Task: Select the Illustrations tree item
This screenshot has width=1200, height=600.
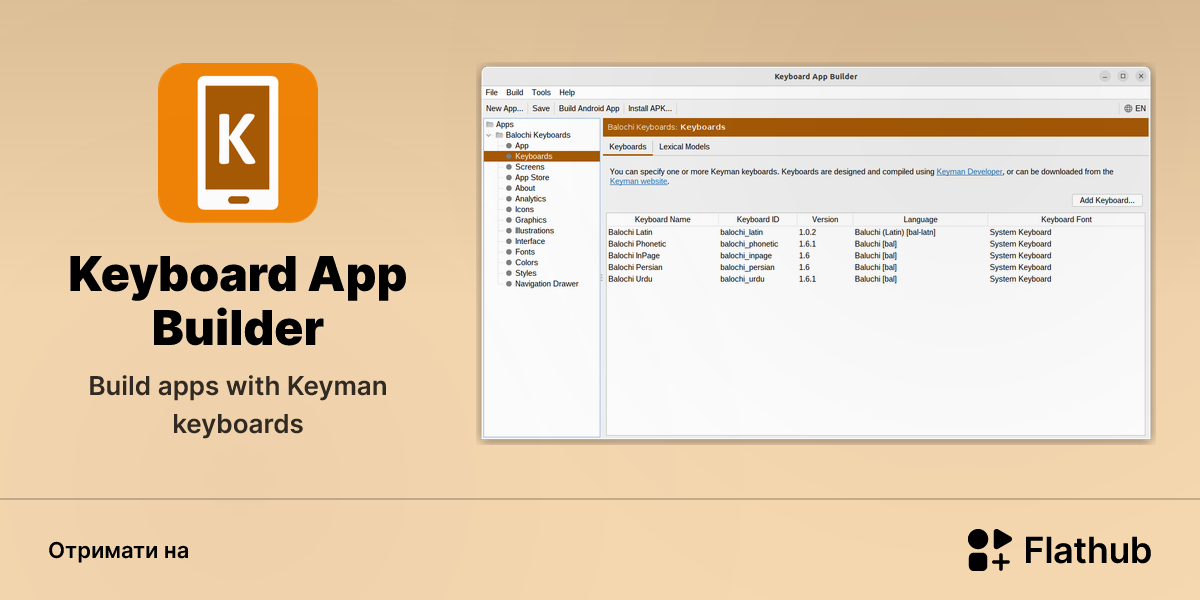Action: (x=530, y=230)
